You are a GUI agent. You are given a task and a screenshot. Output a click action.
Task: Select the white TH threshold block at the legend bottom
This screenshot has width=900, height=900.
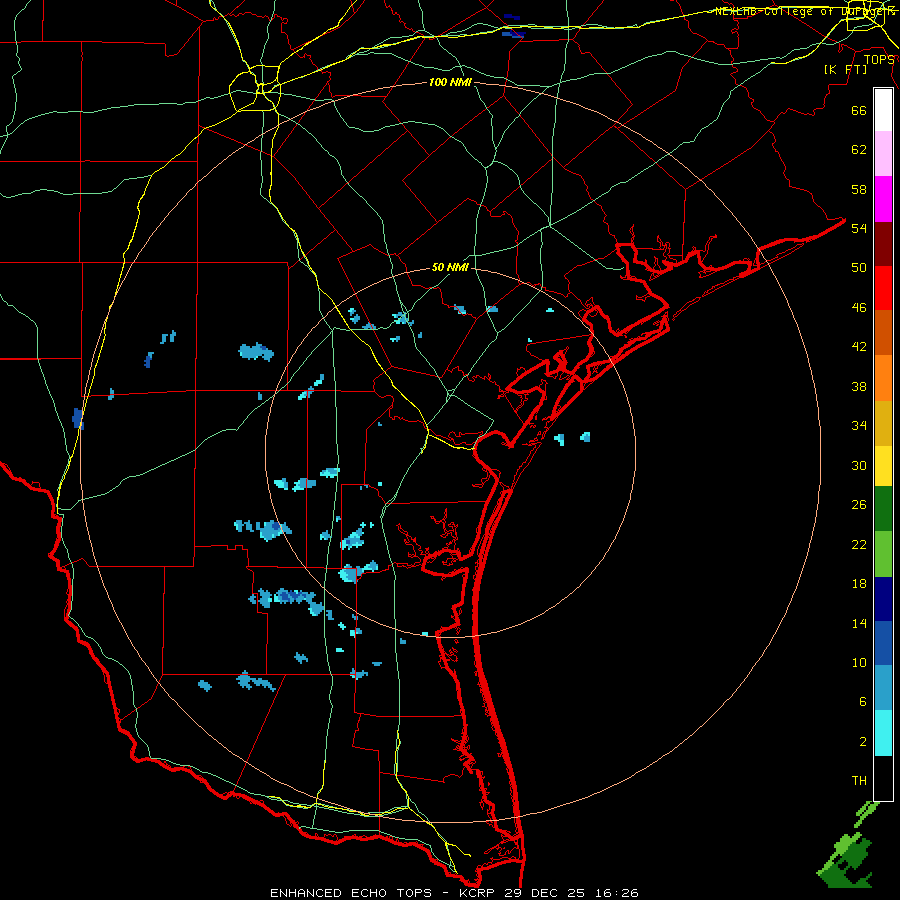(x=883, y=778)
